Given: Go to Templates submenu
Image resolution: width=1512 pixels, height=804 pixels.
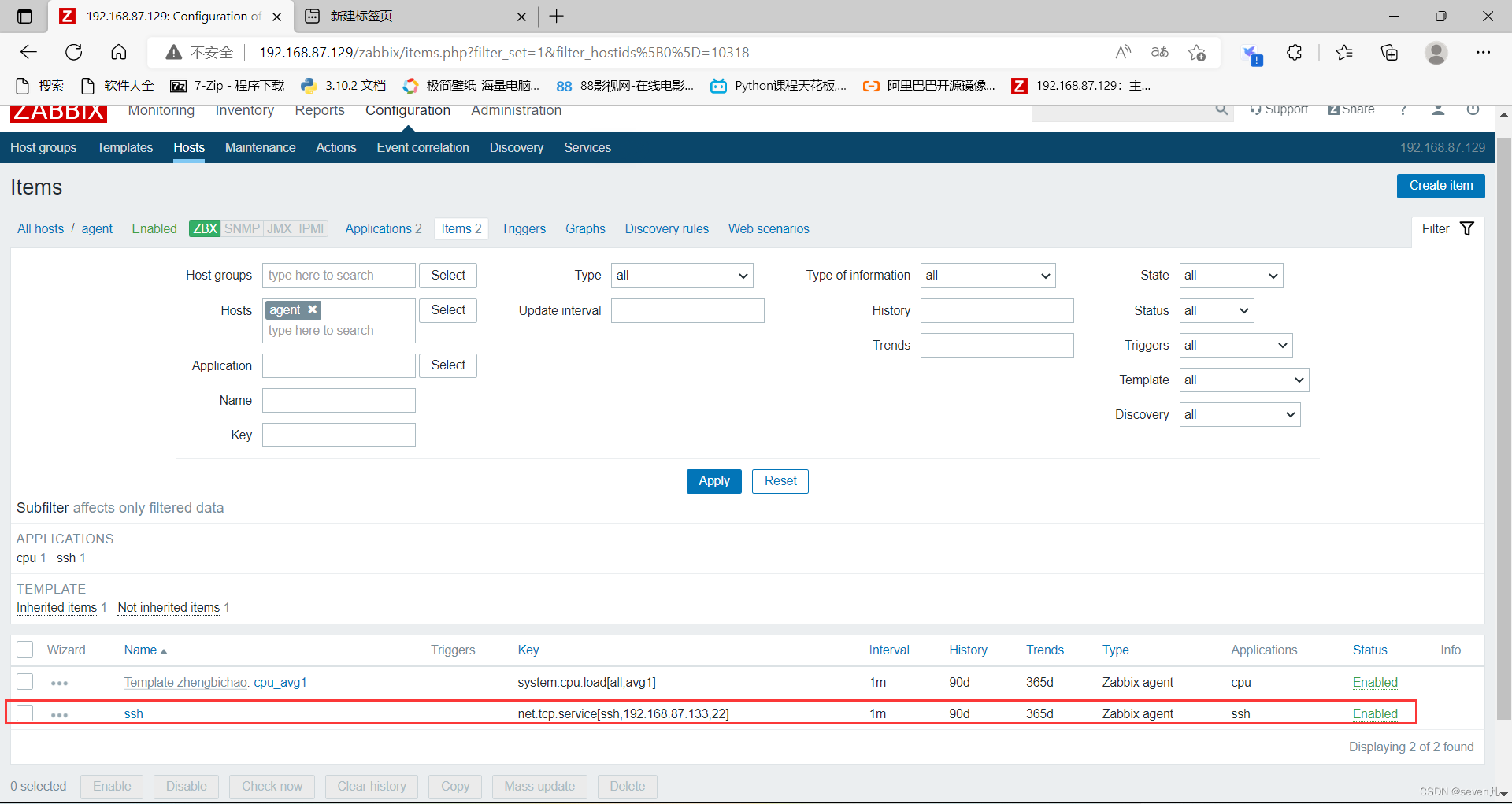Looking at the screenshot, I should pos(125,147).
